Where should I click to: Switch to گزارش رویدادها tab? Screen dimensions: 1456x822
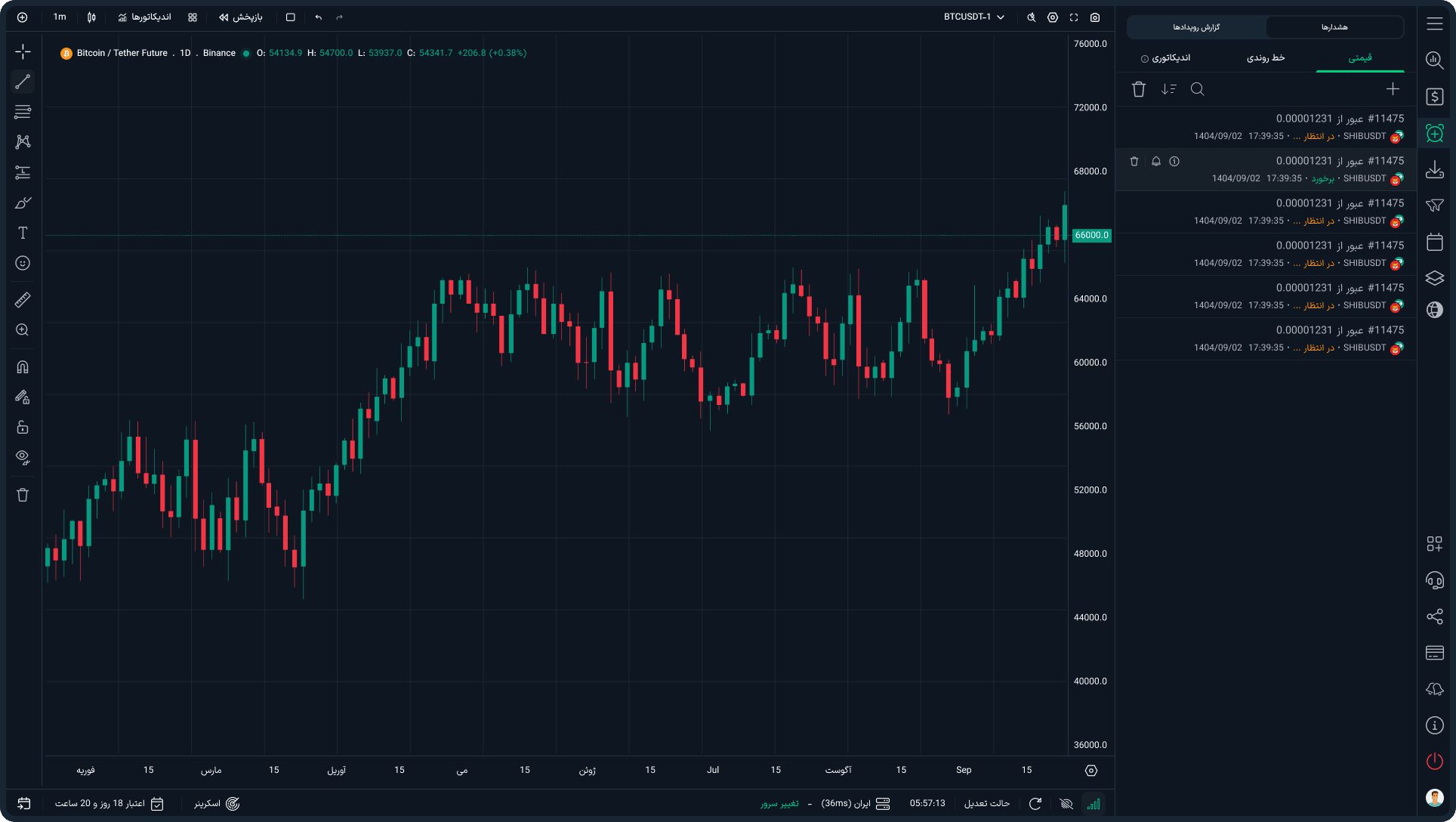[x=1196, y=27]
